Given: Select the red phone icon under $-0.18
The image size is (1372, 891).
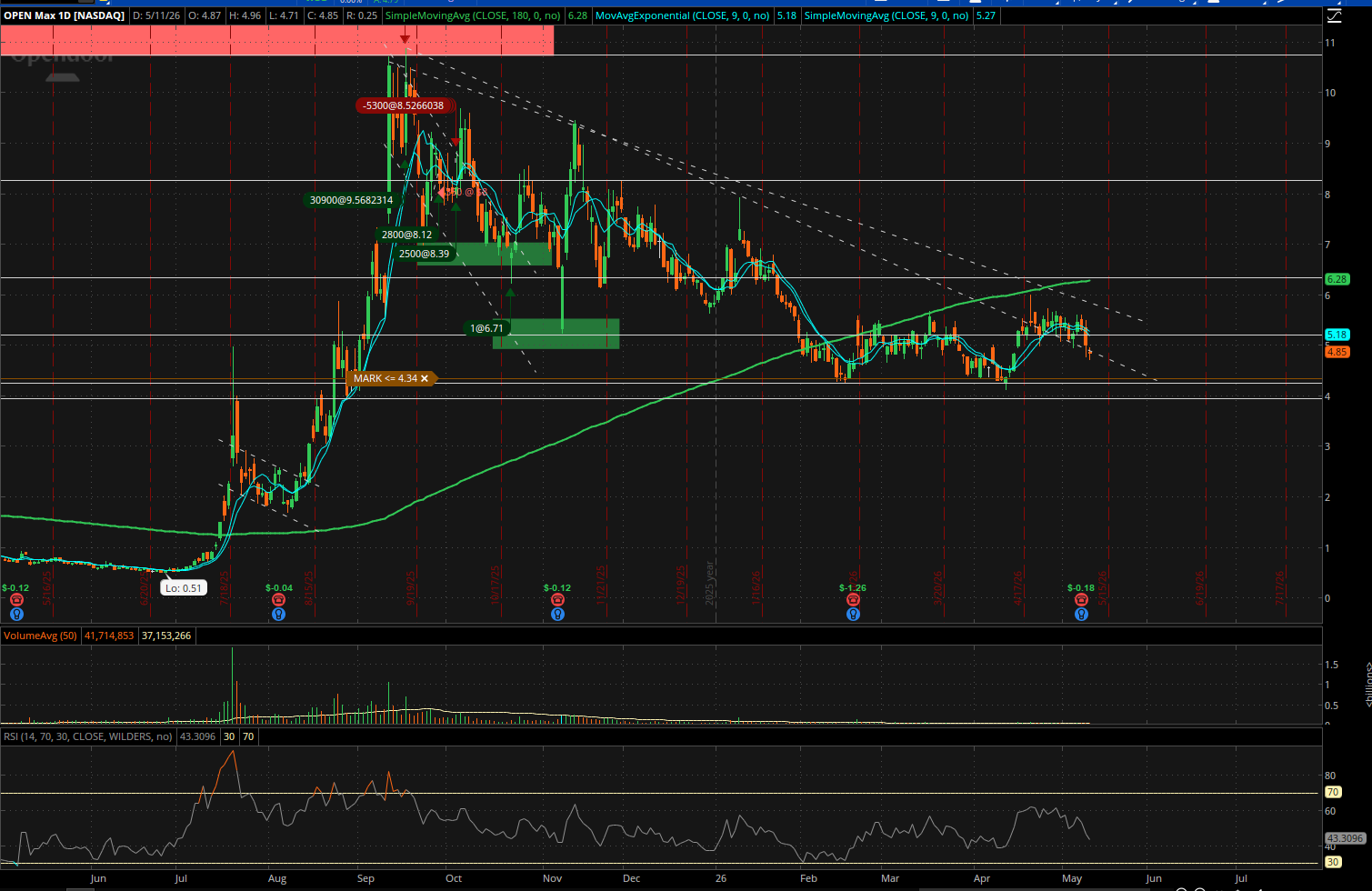Looking at the screenshot, I should point(1081,600).
